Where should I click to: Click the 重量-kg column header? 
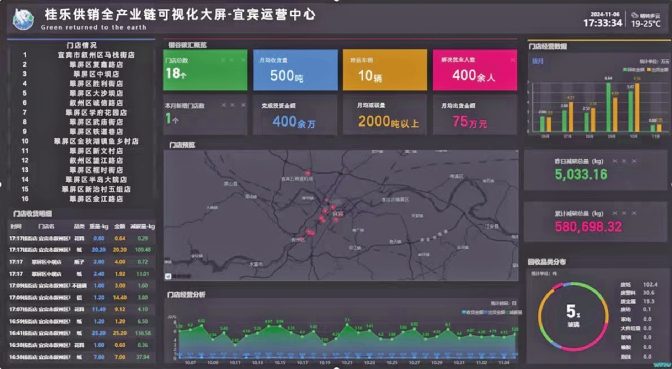click(99, 226)
